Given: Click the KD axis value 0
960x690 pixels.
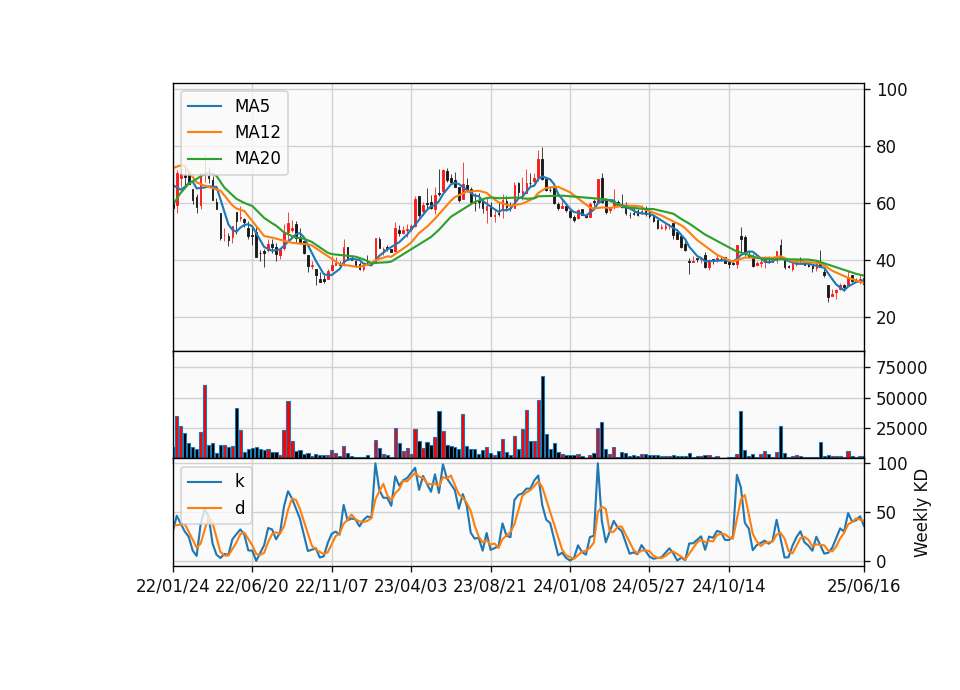Looking at the screenshot, I should pos(882,561).
